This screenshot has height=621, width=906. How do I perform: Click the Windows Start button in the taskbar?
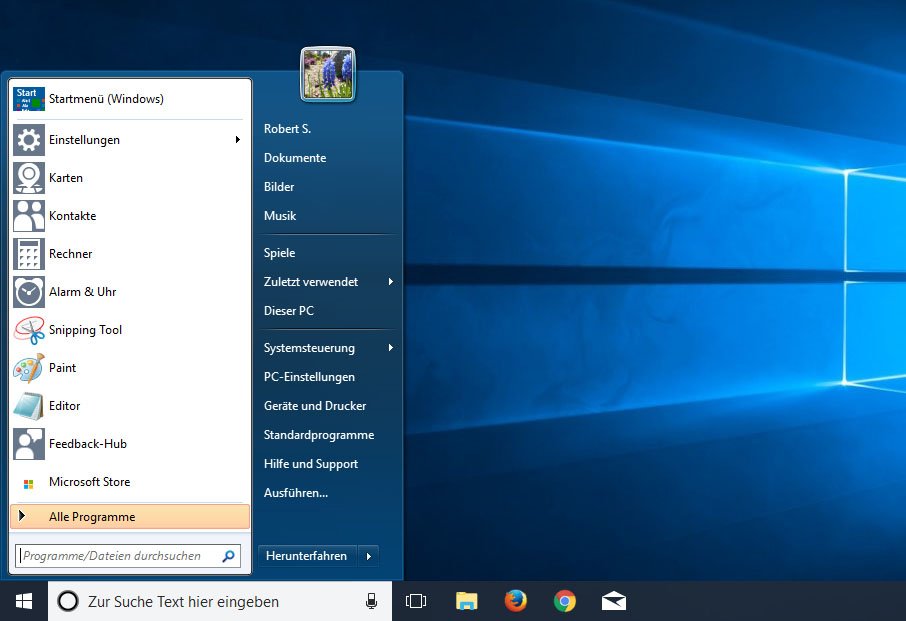click(24, 601)
